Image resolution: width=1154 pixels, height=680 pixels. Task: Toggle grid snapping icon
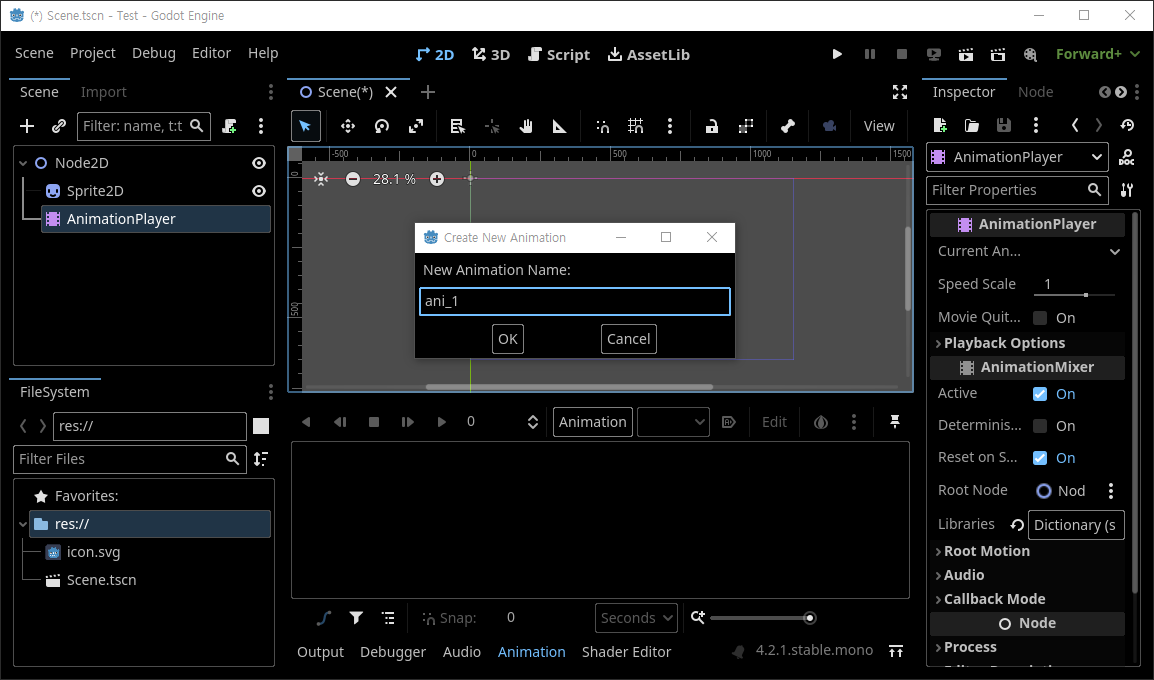pos(636,127)
